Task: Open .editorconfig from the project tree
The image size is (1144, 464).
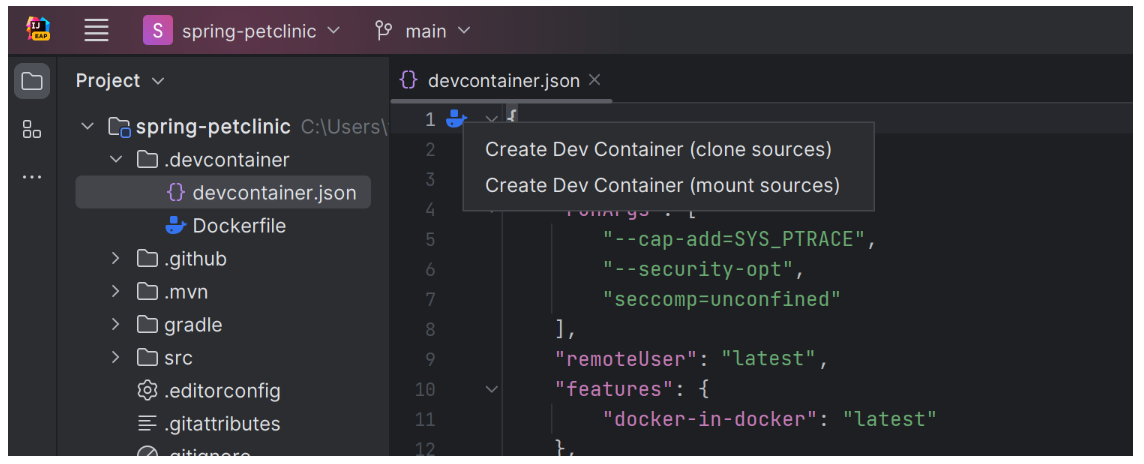Action: click(222, 391)
